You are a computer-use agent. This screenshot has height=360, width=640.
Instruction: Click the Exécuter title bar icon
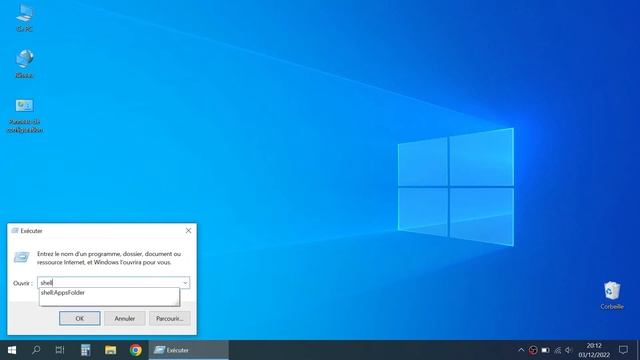click(x=15, y=231)
